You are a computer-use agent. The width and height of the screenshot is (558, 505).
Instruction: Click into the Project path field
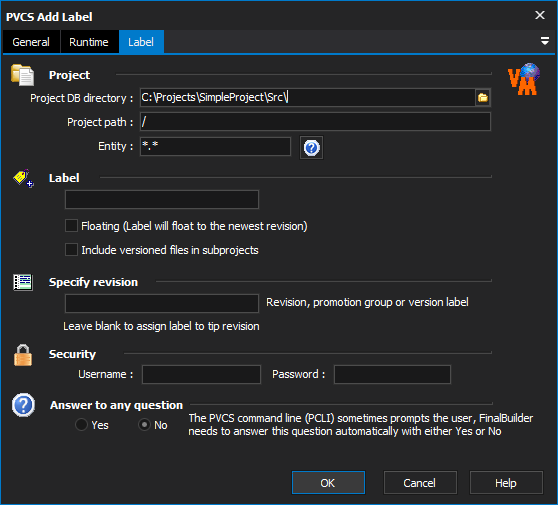315,122
